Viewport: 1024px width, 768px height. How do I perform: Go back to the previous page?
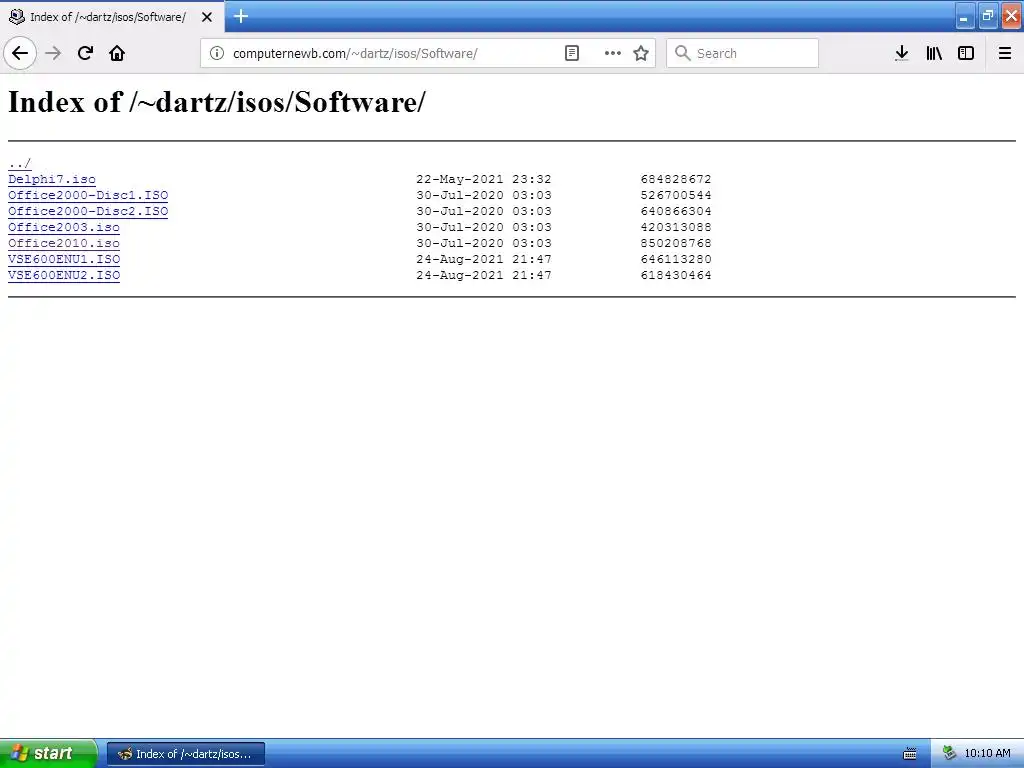point(20,53)
